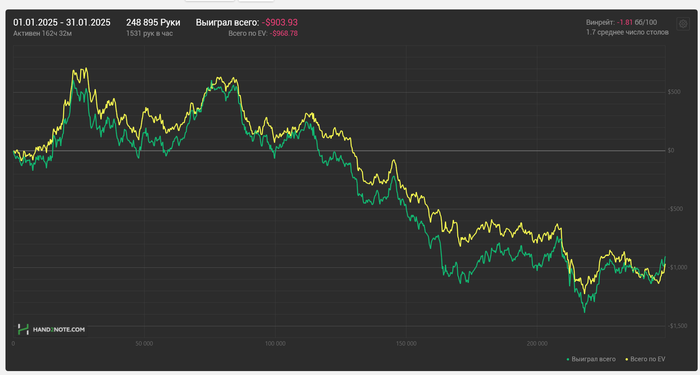Screen dimensions: 700x375
Task: Open graph settings via the gear icon
Action: point(683,24)
